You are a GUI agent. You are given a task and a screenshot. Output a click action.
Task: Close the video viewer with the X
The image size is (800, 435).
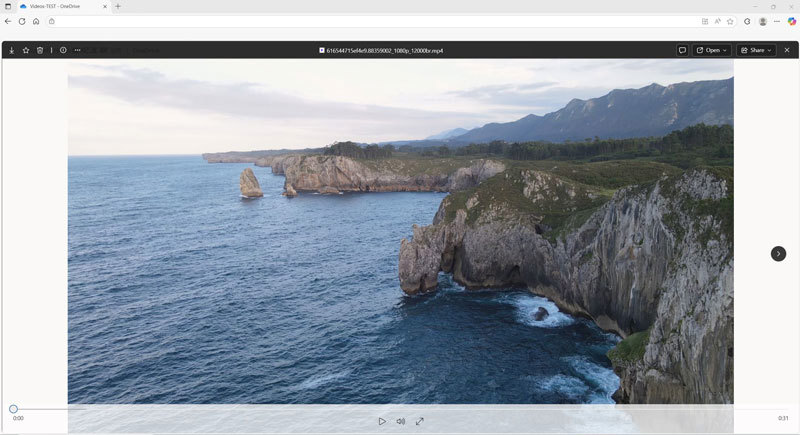[x=787, y=50]
